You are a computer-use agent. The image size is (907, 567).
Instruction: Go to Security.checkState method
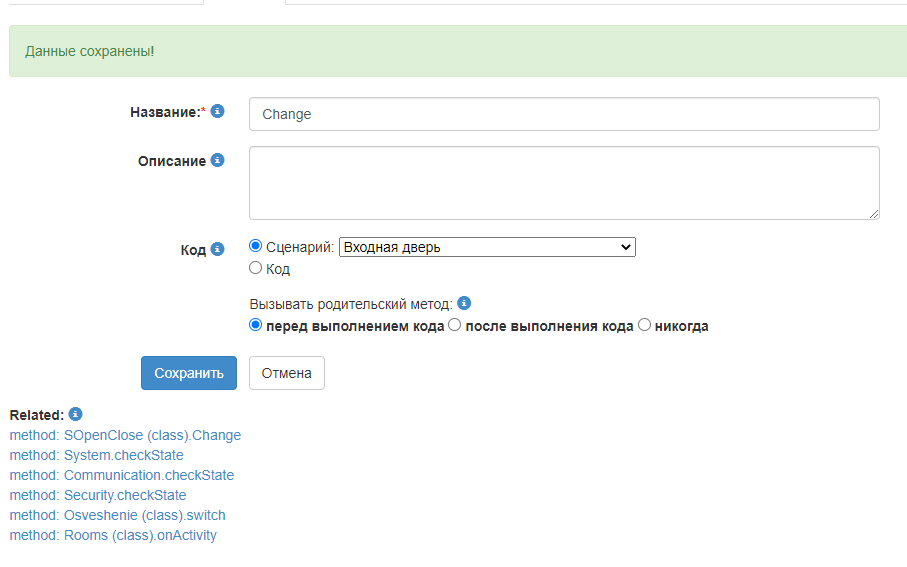97,495
